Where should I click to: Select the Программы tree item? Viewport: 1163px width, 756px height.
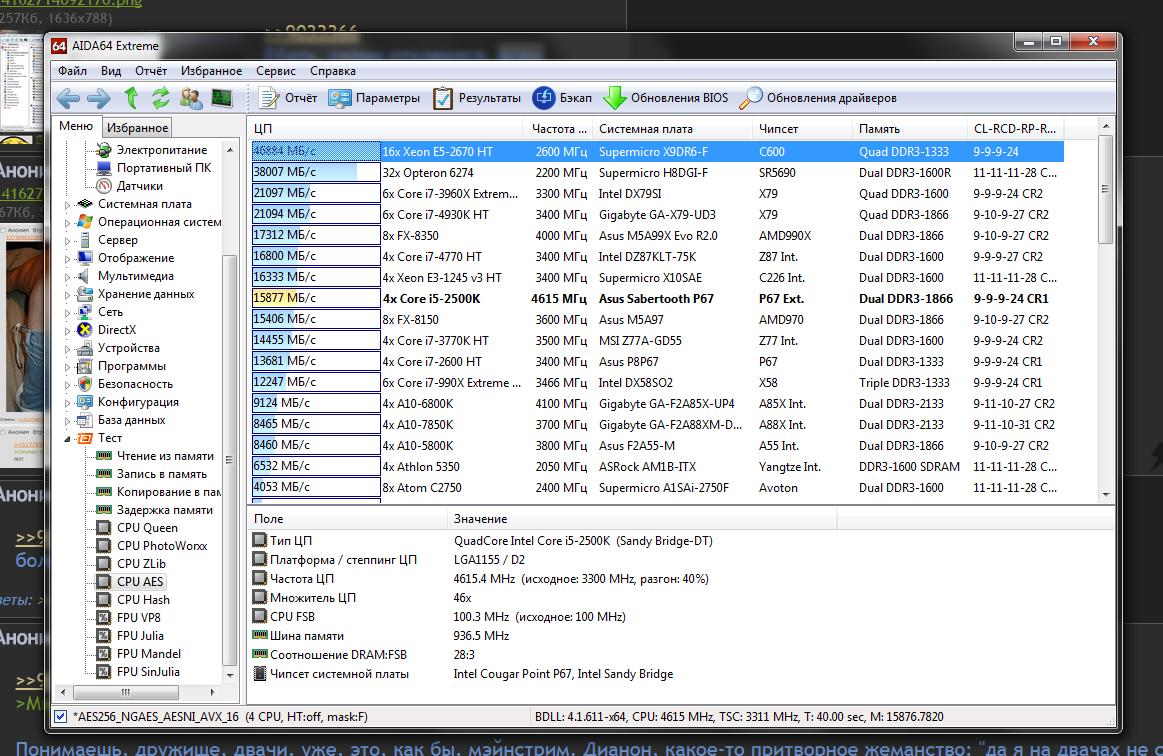pos(131,366)
